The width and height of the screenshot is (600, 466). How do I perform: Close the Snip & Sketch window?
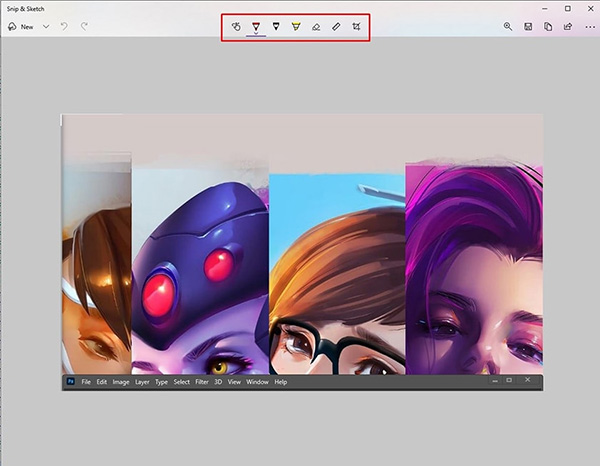pos(590,8)
